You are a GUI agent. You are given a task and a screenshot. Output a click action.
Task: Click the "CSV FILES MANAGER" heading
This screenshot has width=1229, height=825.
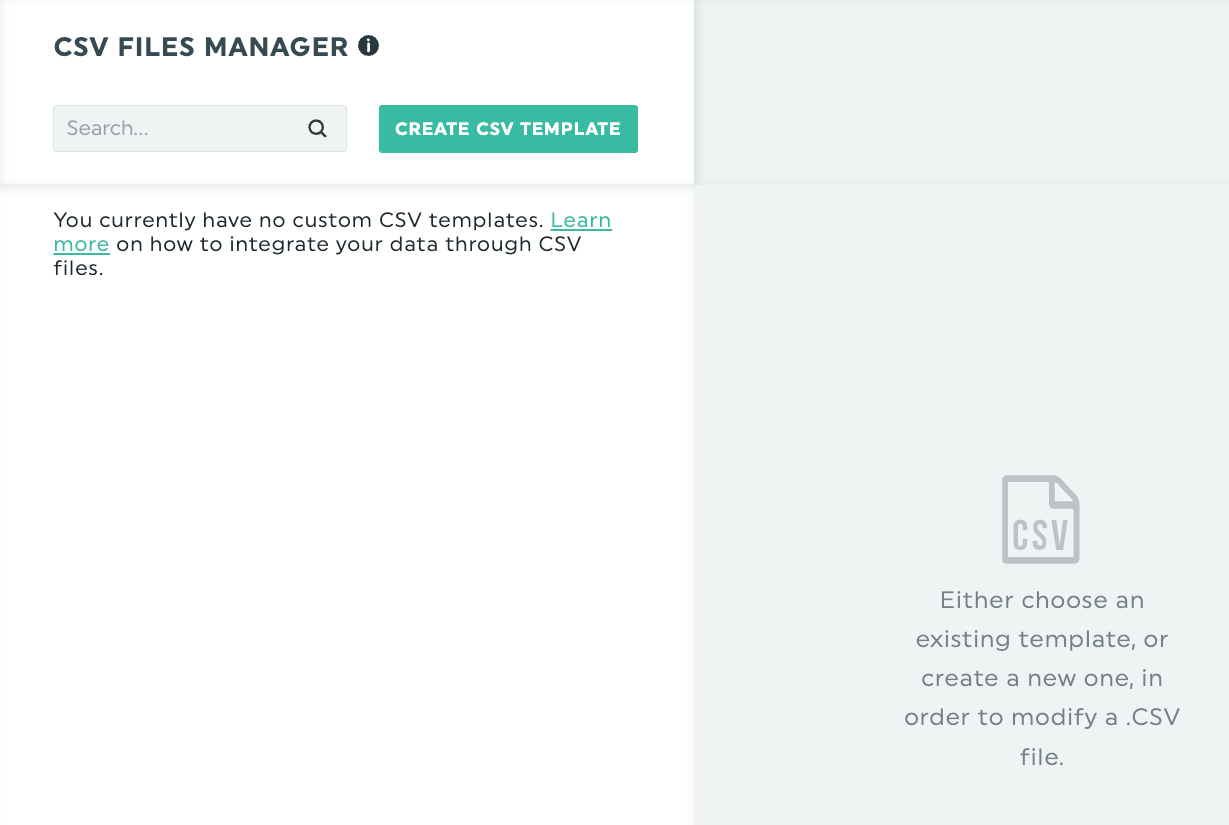click(x=198, y=46)
